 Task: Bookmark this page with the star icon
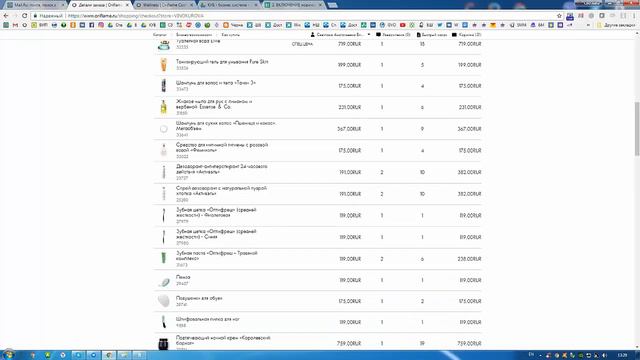pyautogui.click(x=559, y=16)
